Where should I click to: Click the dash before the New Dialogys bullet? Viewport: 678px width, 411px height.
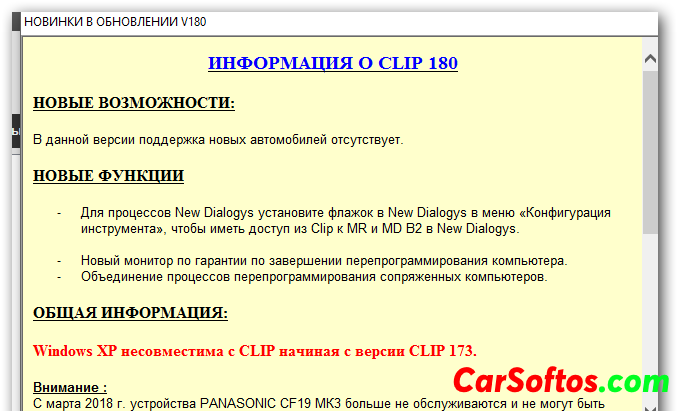(x=59, y=213)
